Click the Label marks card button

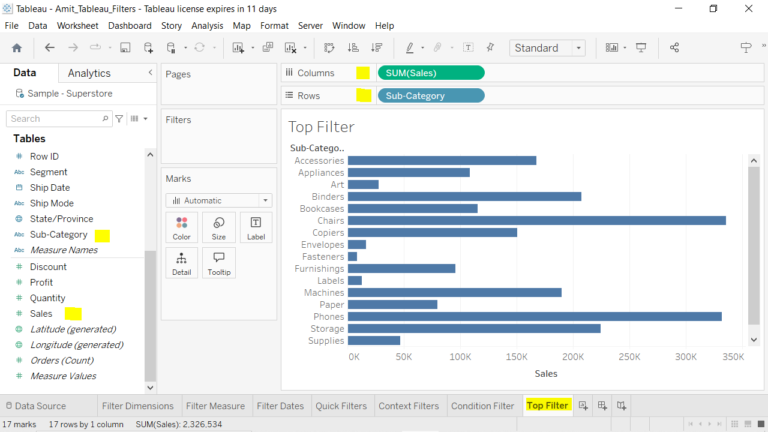click(255, 227)
